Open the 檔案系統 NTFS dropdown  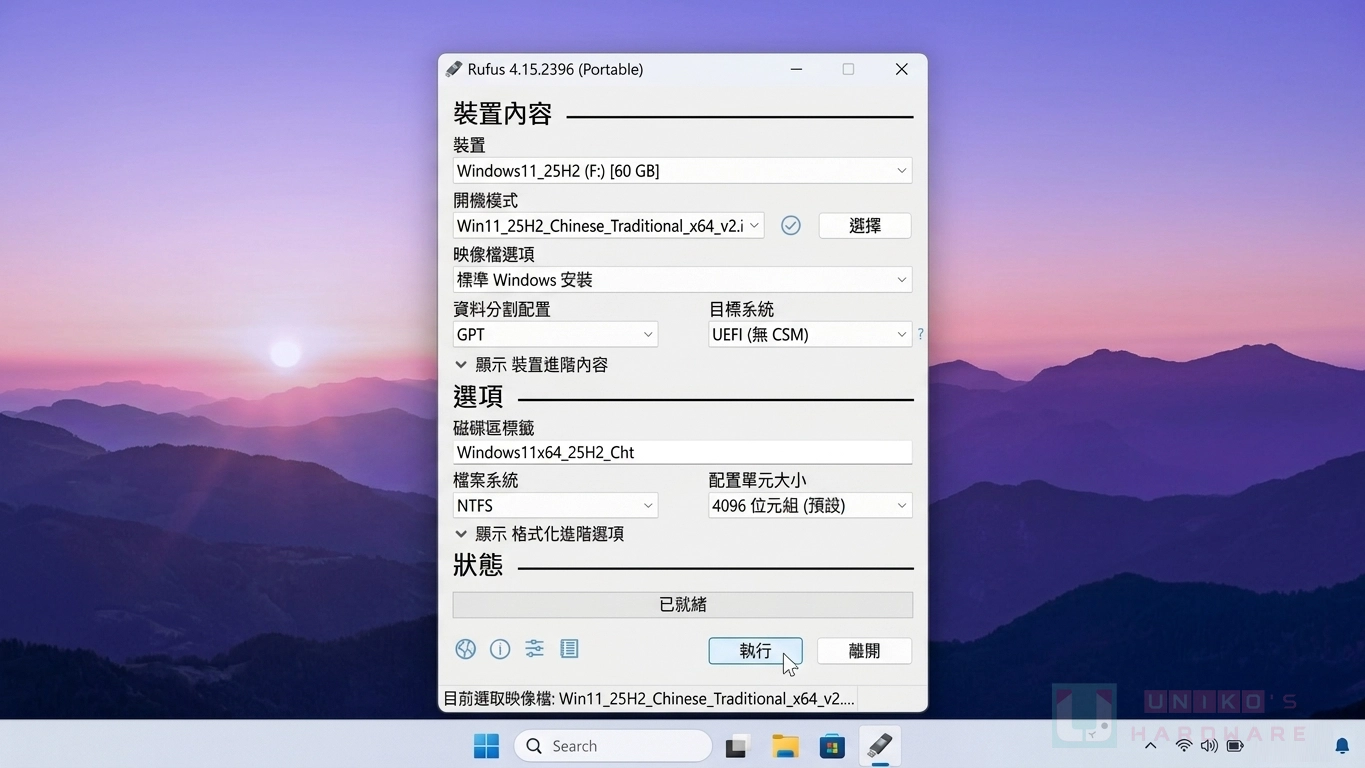coord(555,506)
